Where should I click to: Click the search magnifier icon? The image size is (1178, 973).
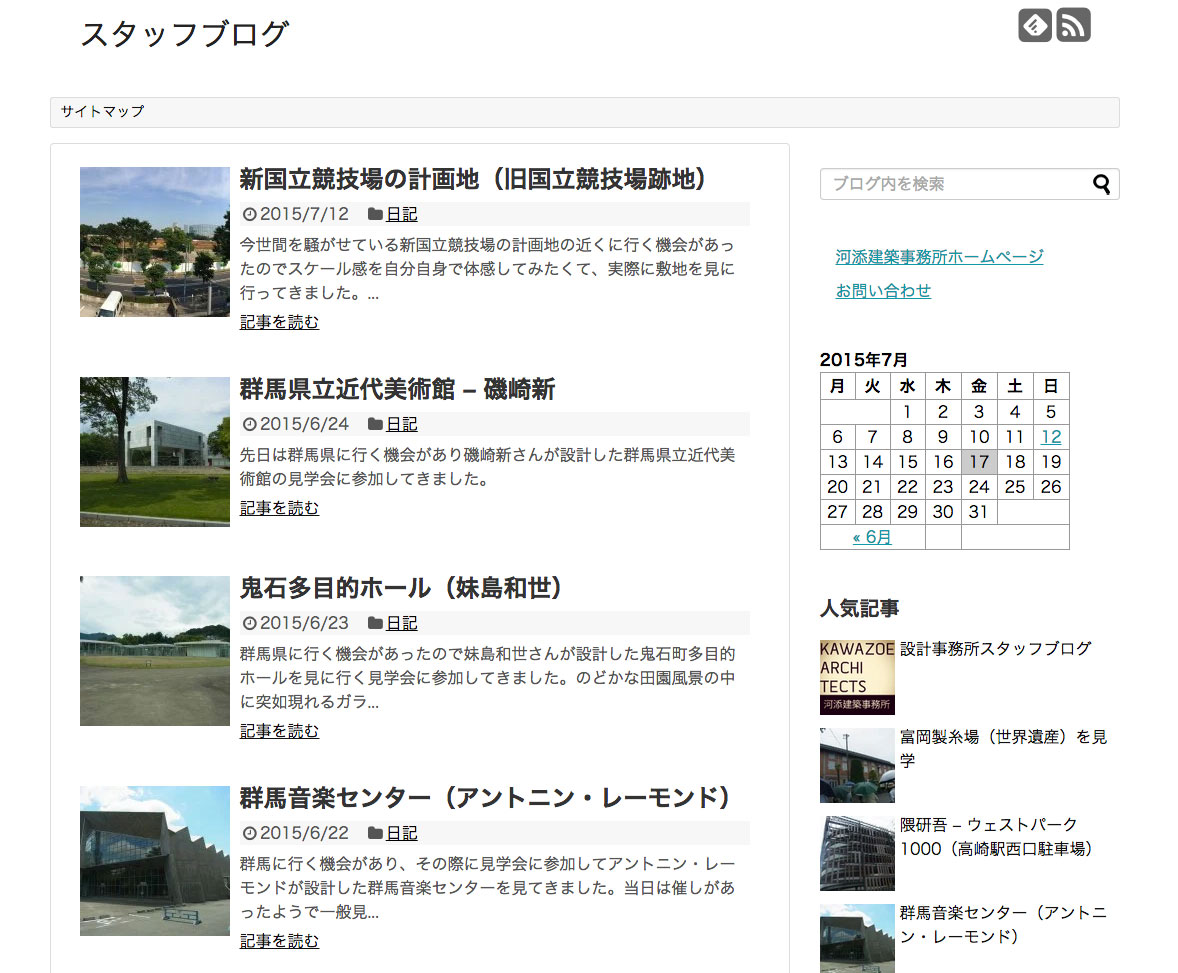(x=1101, y=184)
